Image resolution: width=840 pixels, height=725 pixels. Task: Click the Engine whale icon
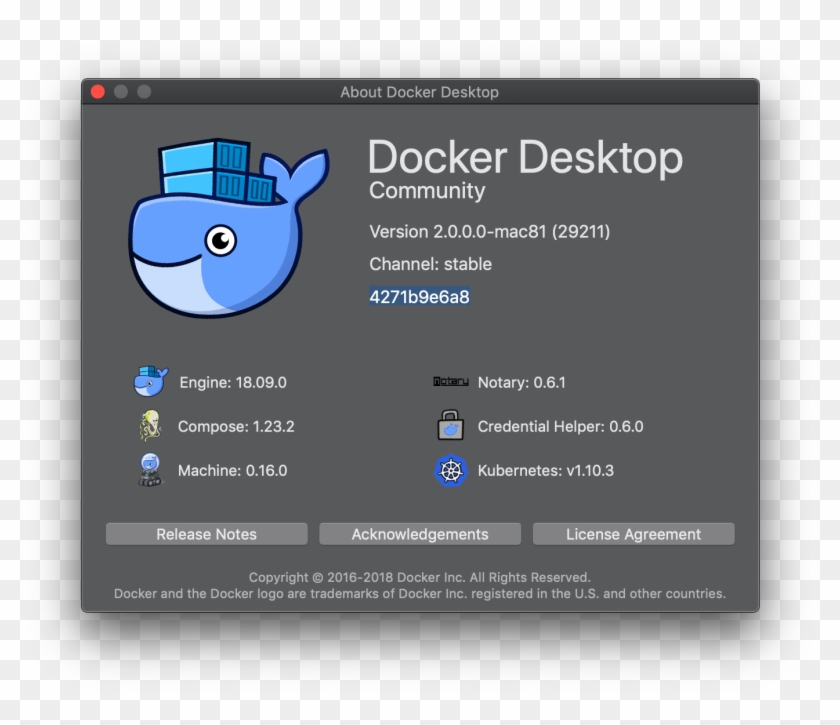coord(151,382)
